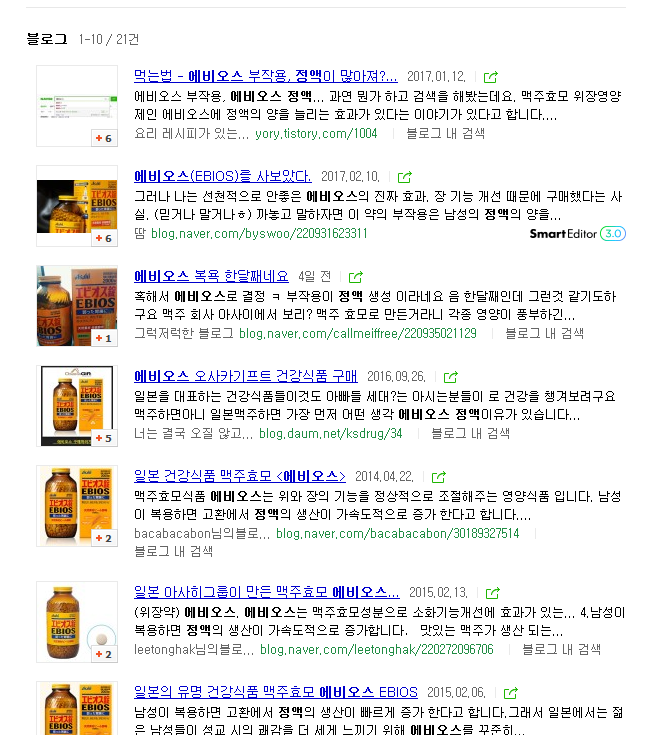Click the +1 badge on the 한달째네요 thumbnail

click(104, 338)
